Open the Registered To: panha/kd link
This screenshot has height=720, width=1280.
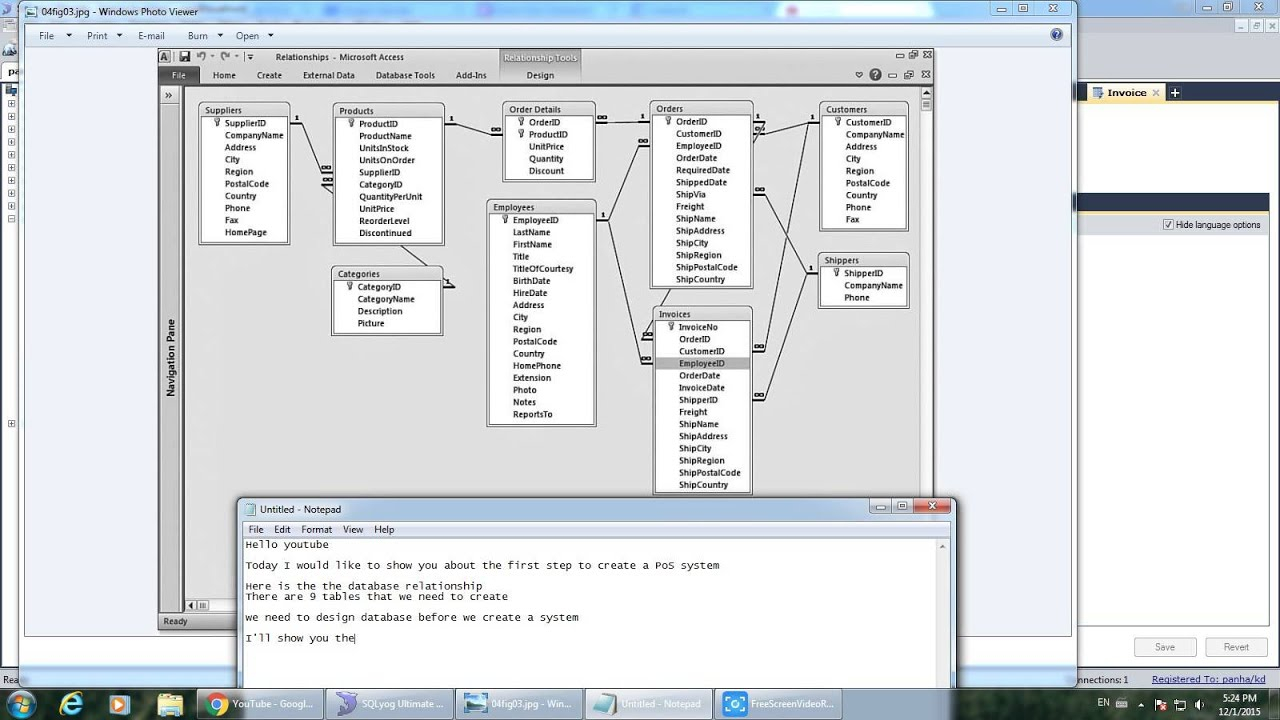[1208, 679]
